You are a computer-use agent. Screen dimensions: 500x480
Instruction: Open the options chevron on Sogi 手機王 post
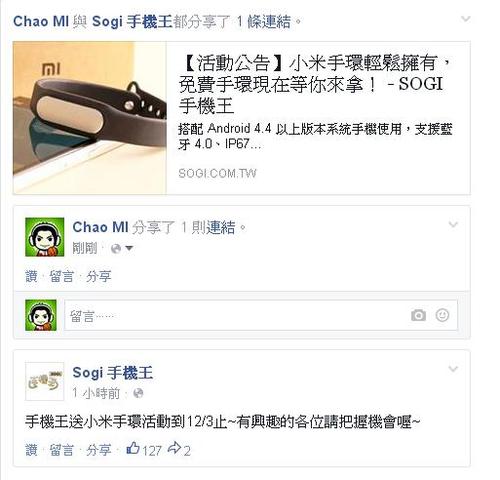453,369
